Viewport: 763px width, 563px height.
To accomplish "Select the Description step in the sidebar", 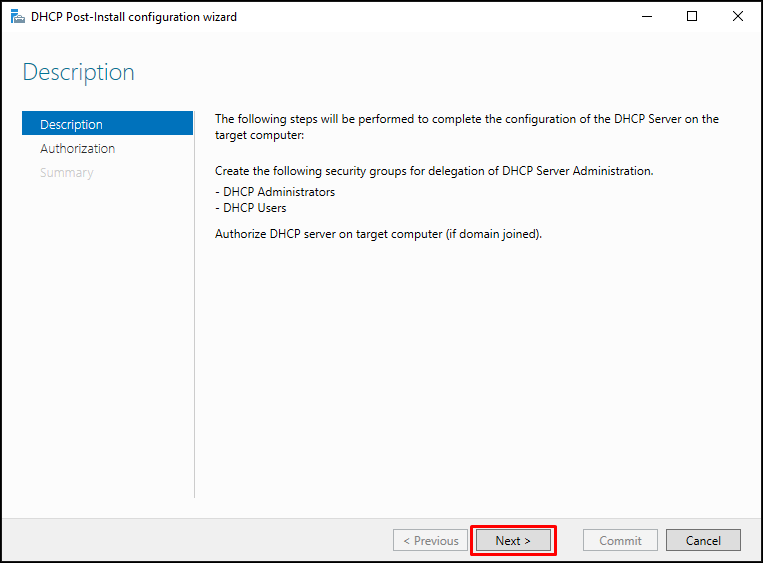I will coord(108,123).
